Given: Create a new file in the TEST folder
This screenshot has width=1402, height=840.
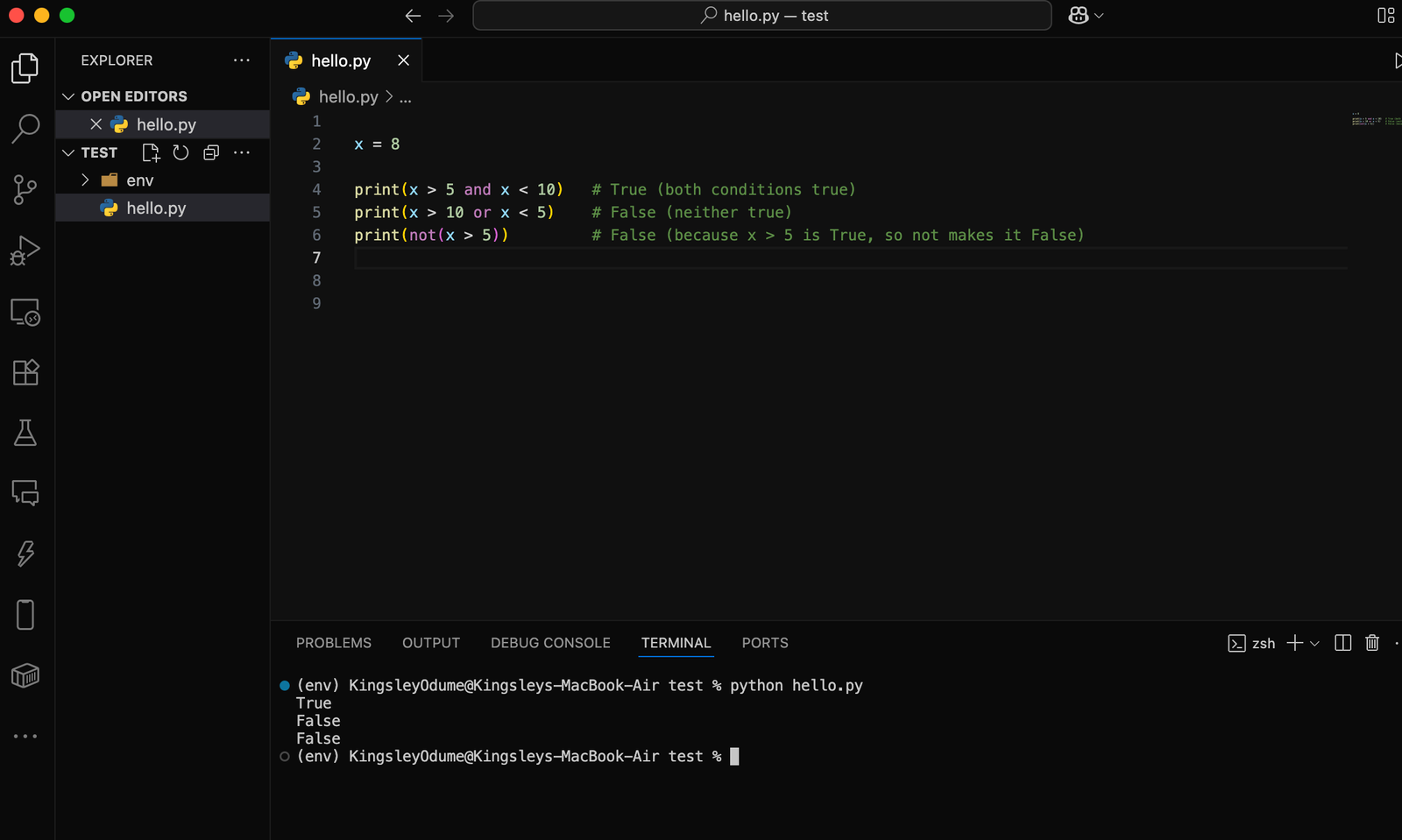Looking at the screenshot, I should point(150,152).
